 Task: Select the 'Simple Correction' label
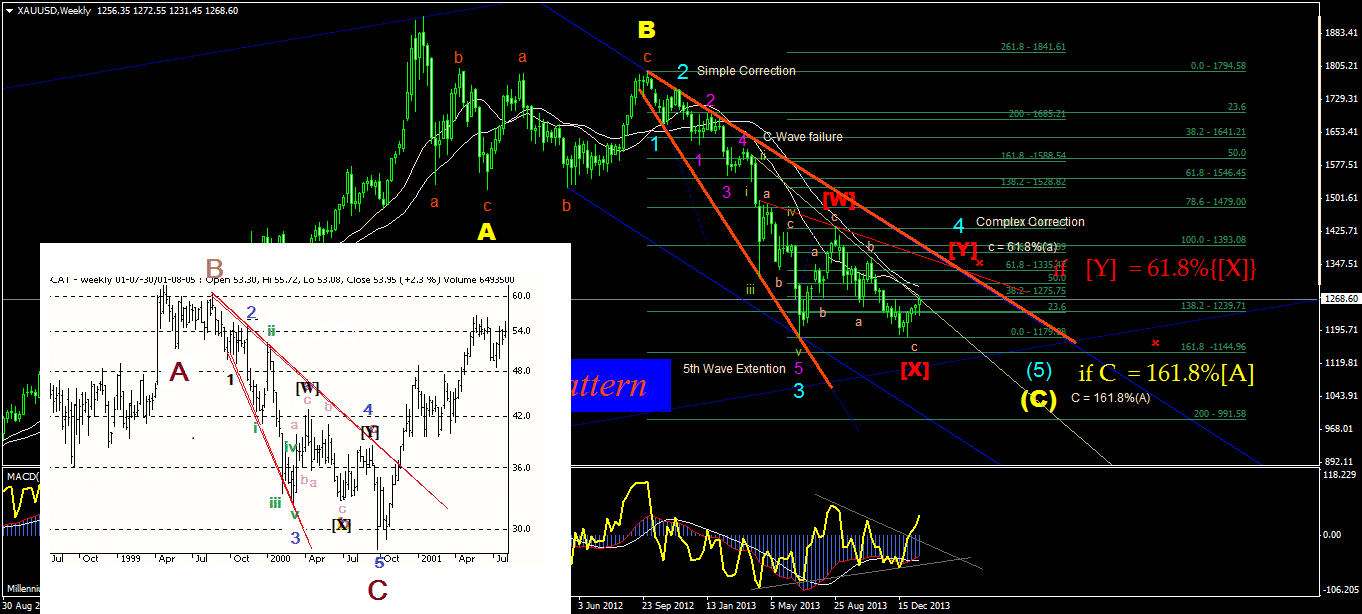click(x=746, y=71)
